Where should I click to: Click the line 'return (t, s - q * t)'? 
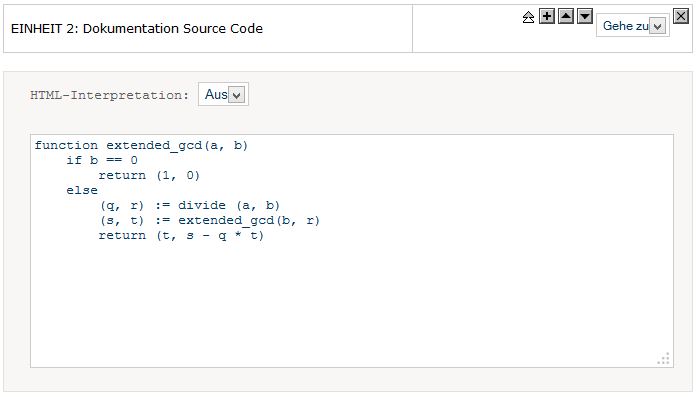[x=181, y=236]
